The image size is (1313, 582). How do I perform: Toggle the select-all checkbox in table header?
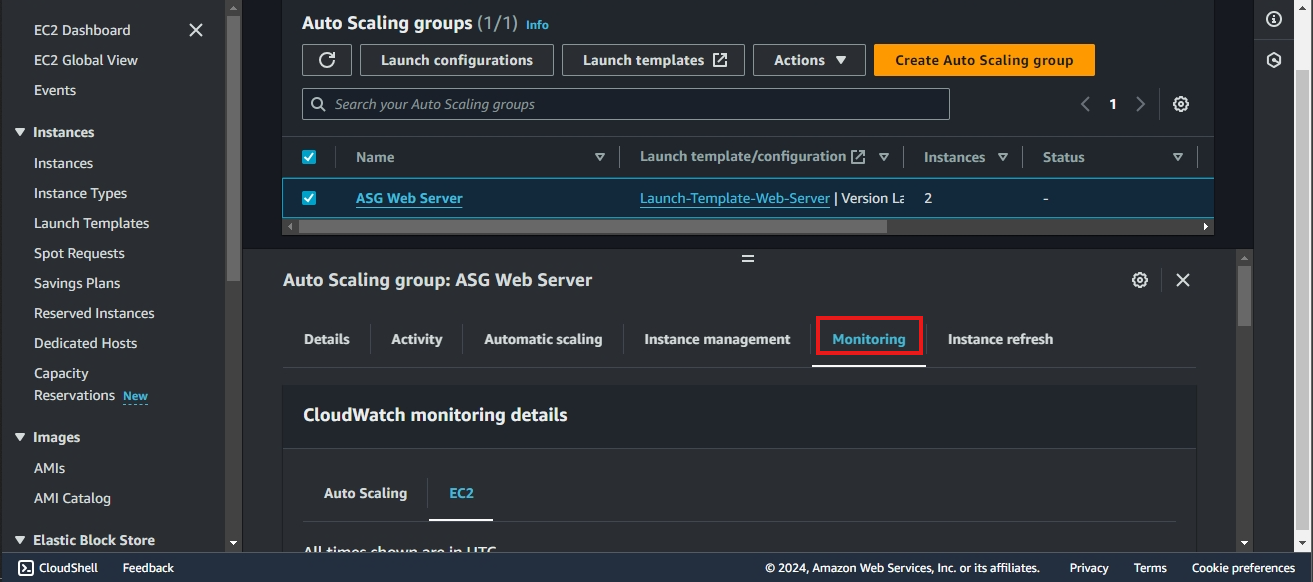pos(309,157)
